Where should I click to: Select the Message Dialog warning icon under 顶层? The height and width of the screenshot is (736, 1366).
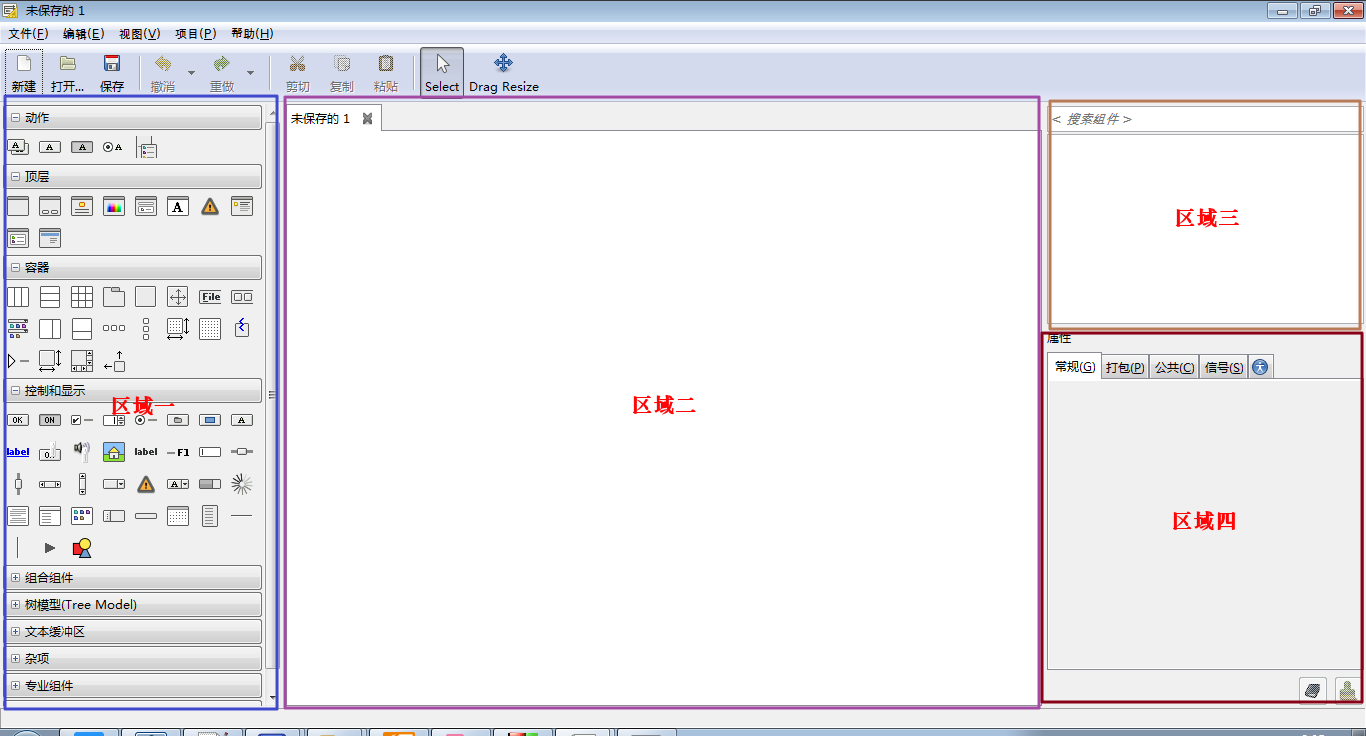pos(210,206)
